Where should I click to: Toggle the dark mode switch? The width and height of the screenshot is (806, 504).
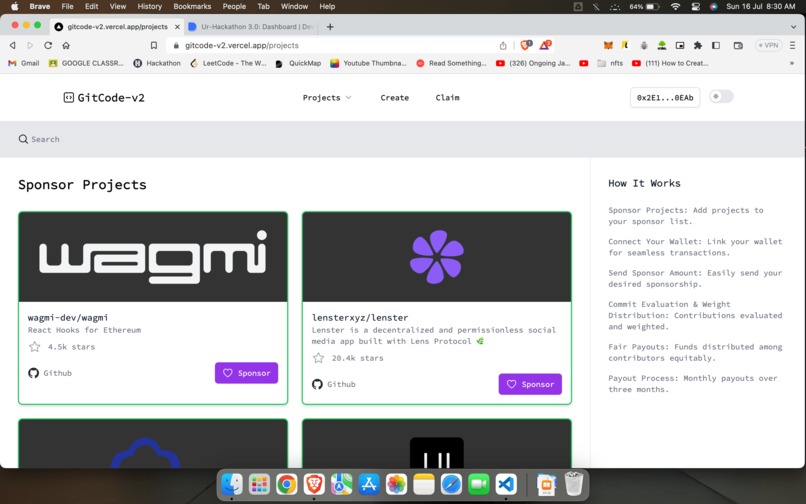(x=721, y=97)
